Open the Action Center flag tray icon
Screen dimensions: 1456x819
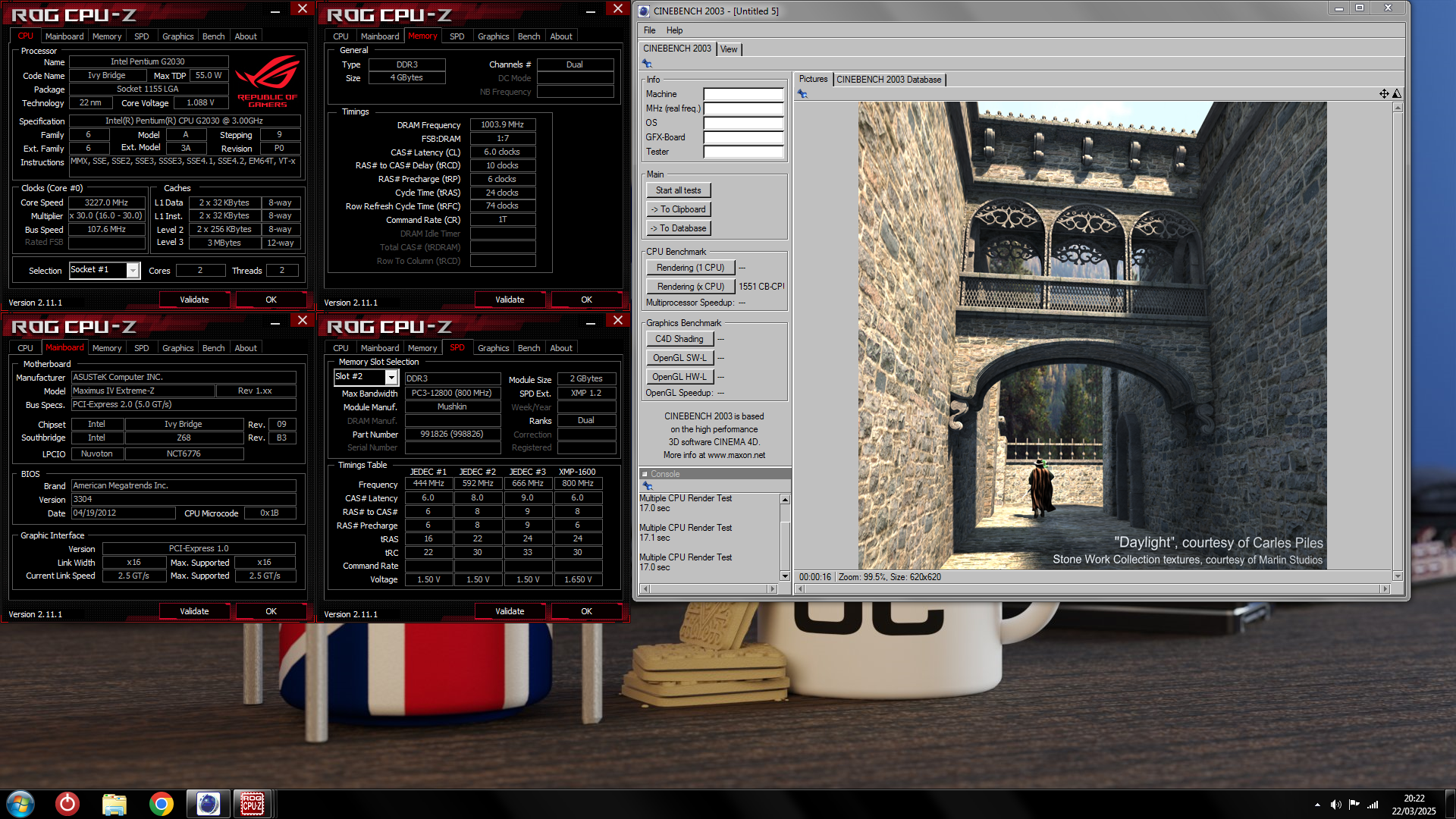(1354, 805)
